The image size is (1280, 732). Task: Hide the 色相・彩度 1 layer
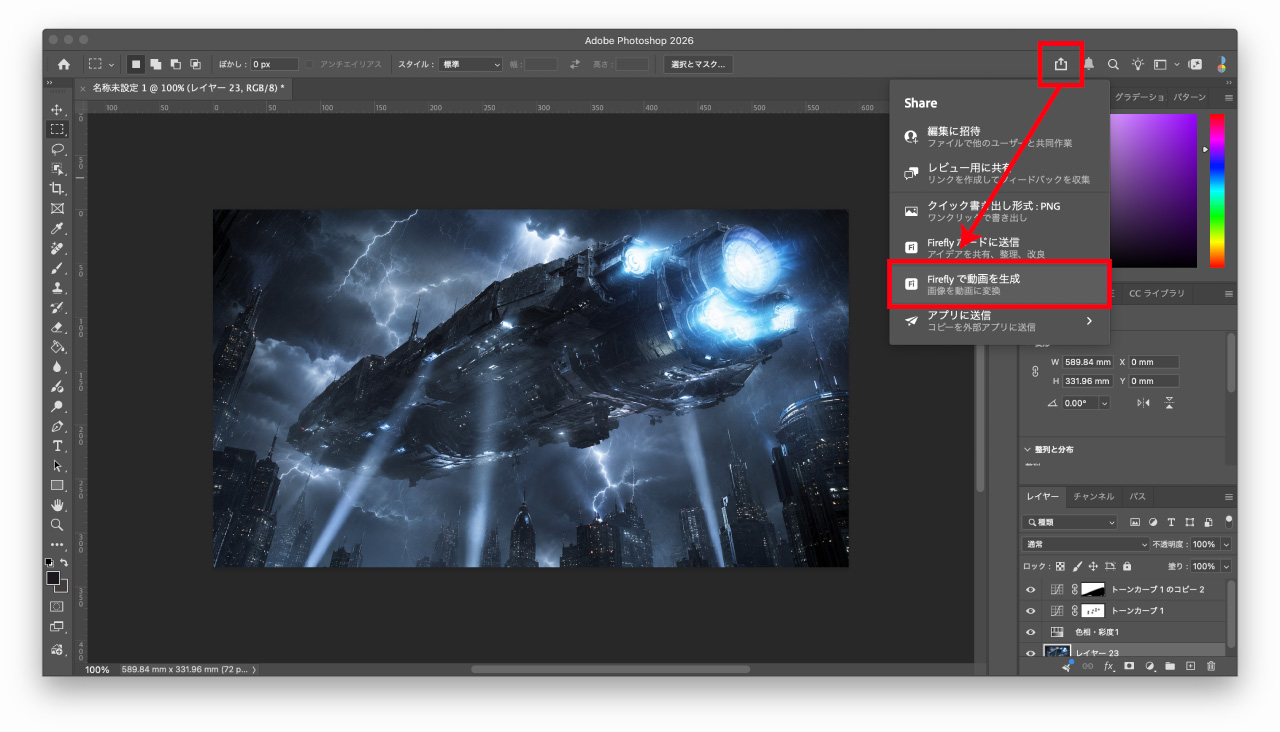1031,632
